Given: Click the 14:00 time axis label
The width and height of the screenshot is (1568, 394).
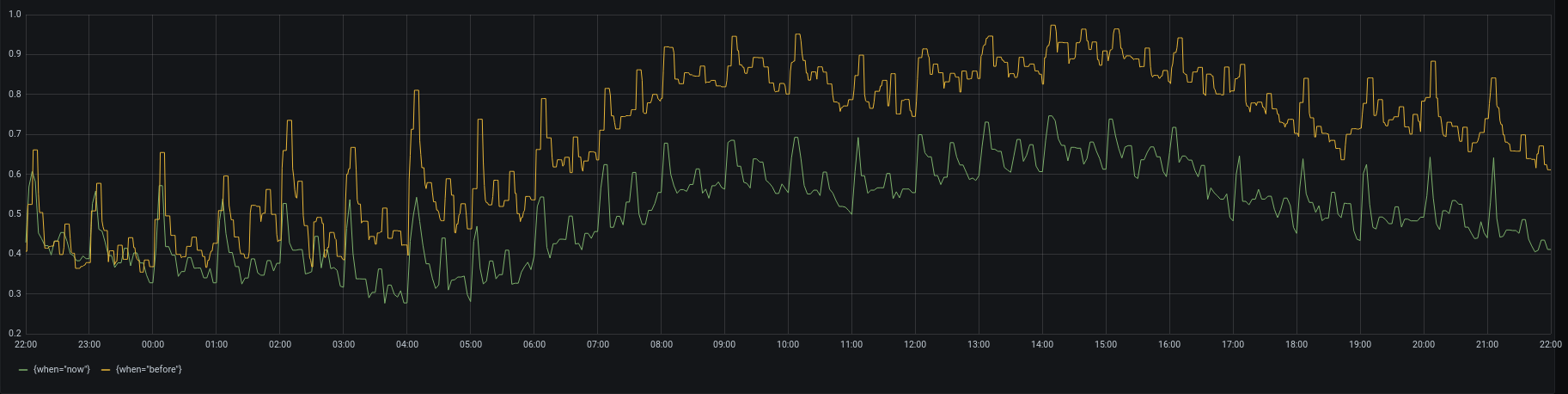Looking at the screenshot, I should click(x=1042, y=344).
